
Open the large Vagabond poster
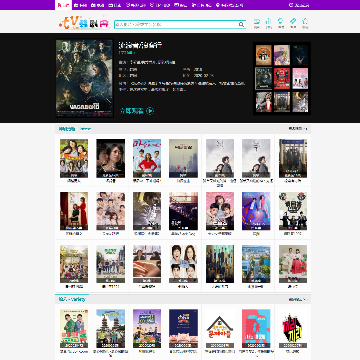point(84,78)
